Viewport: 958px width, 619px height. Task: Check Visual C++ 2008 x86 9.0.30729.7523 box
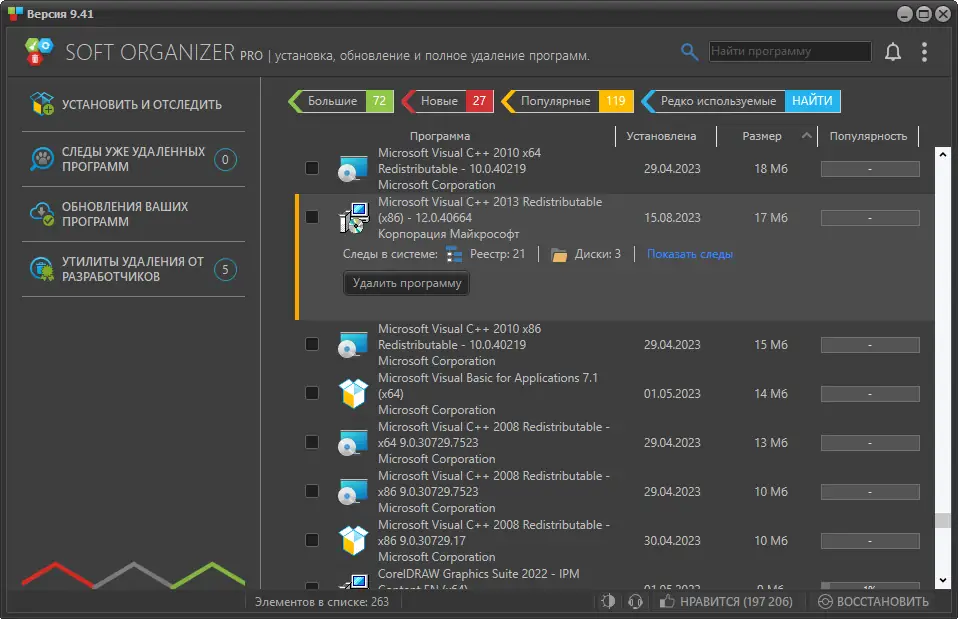pyautogui.click(x=312, y=491)
